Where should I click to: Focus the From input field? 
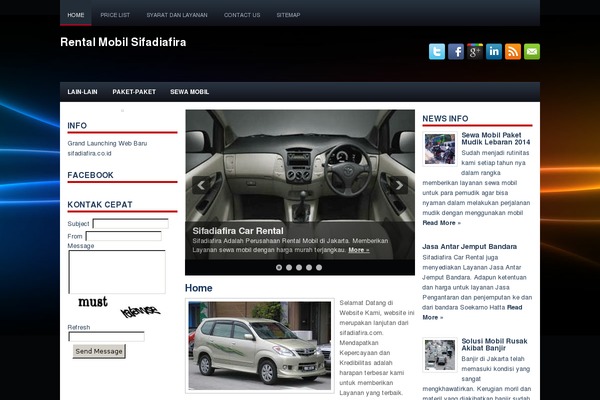[123, 236]
